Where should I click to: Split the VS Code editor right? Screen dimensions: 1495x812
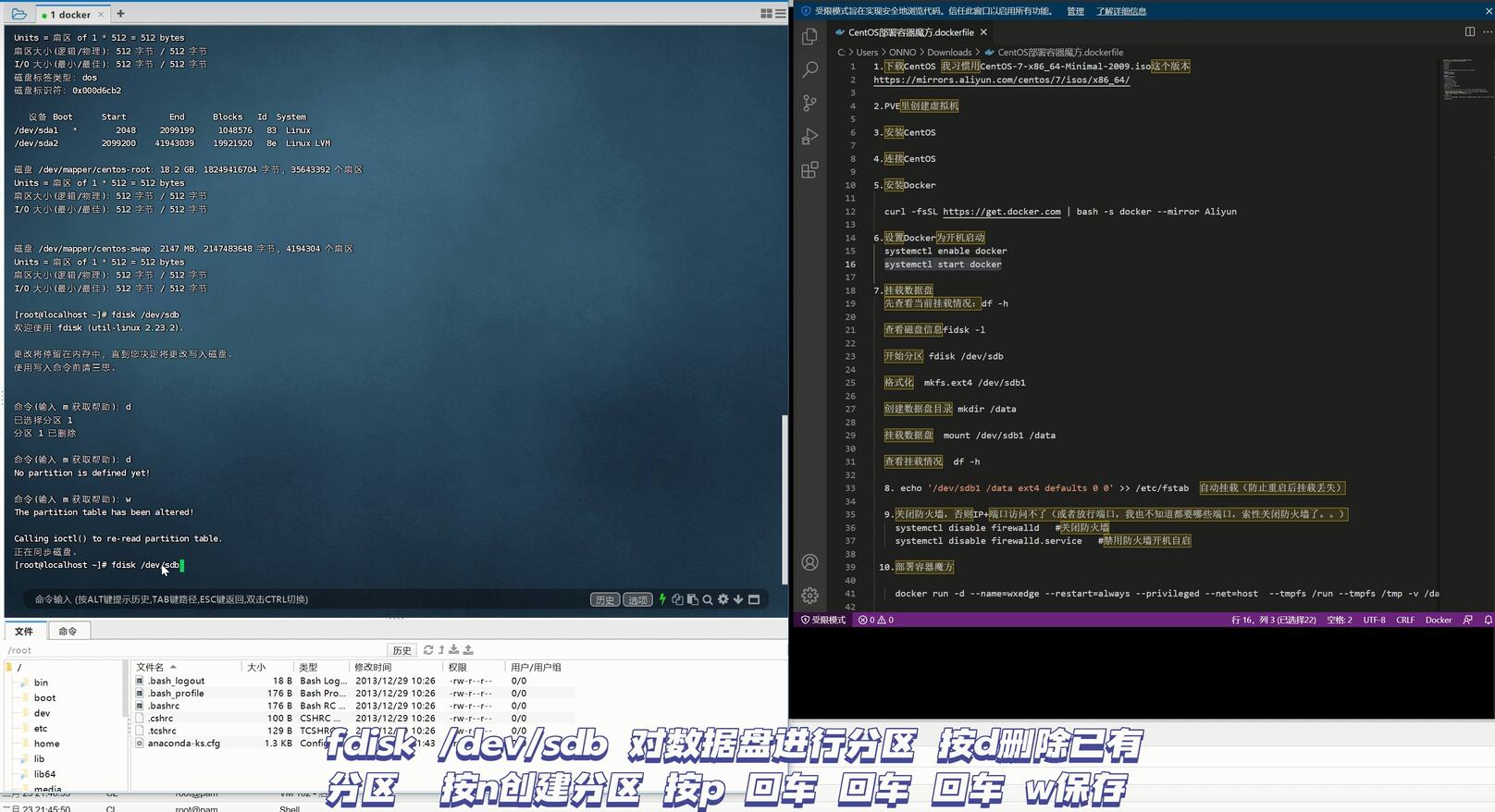coord(1469,31)
